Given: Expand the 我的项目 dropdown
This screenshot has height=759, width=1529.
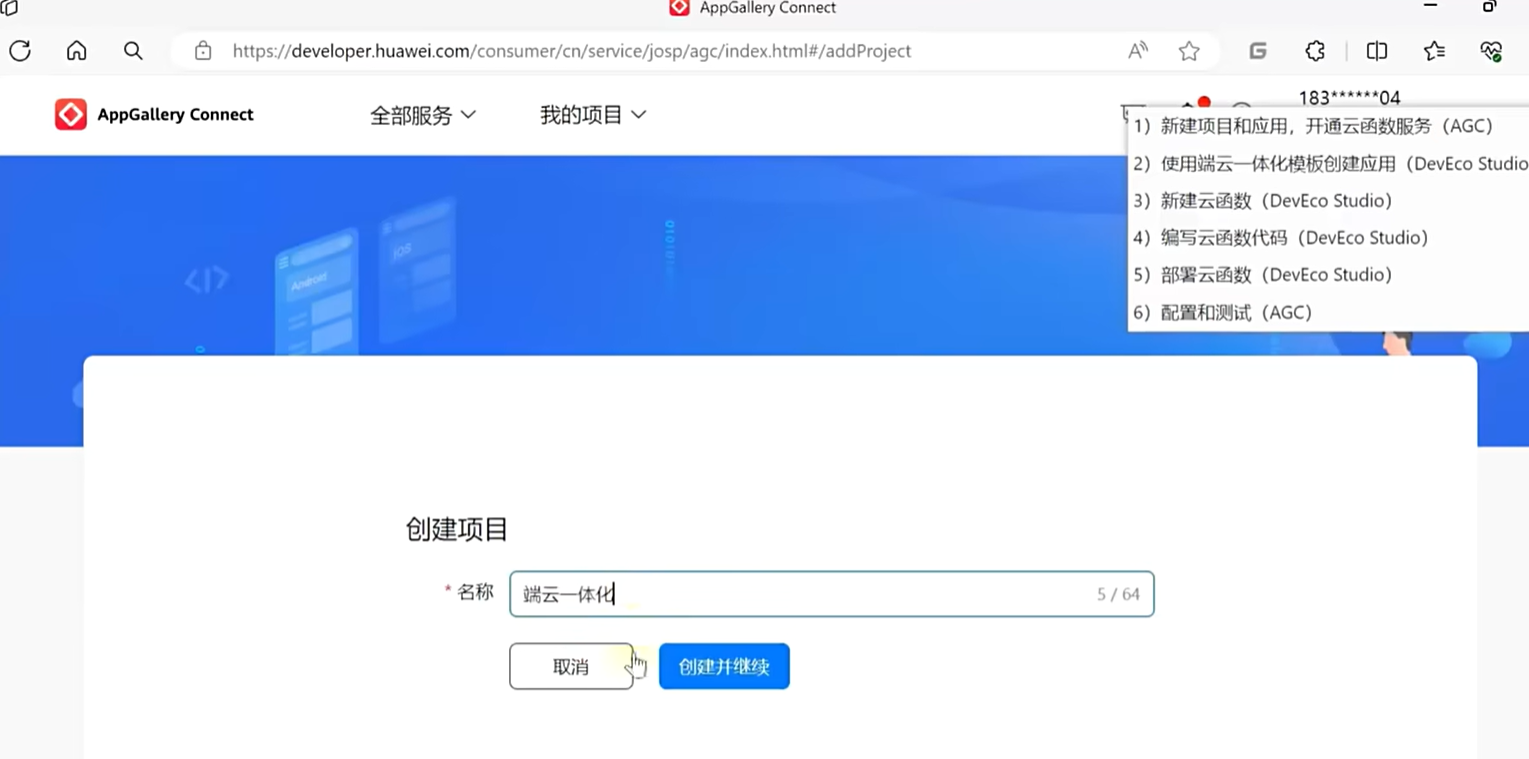Looking at the screenshot, I should [x=592, y=116].
